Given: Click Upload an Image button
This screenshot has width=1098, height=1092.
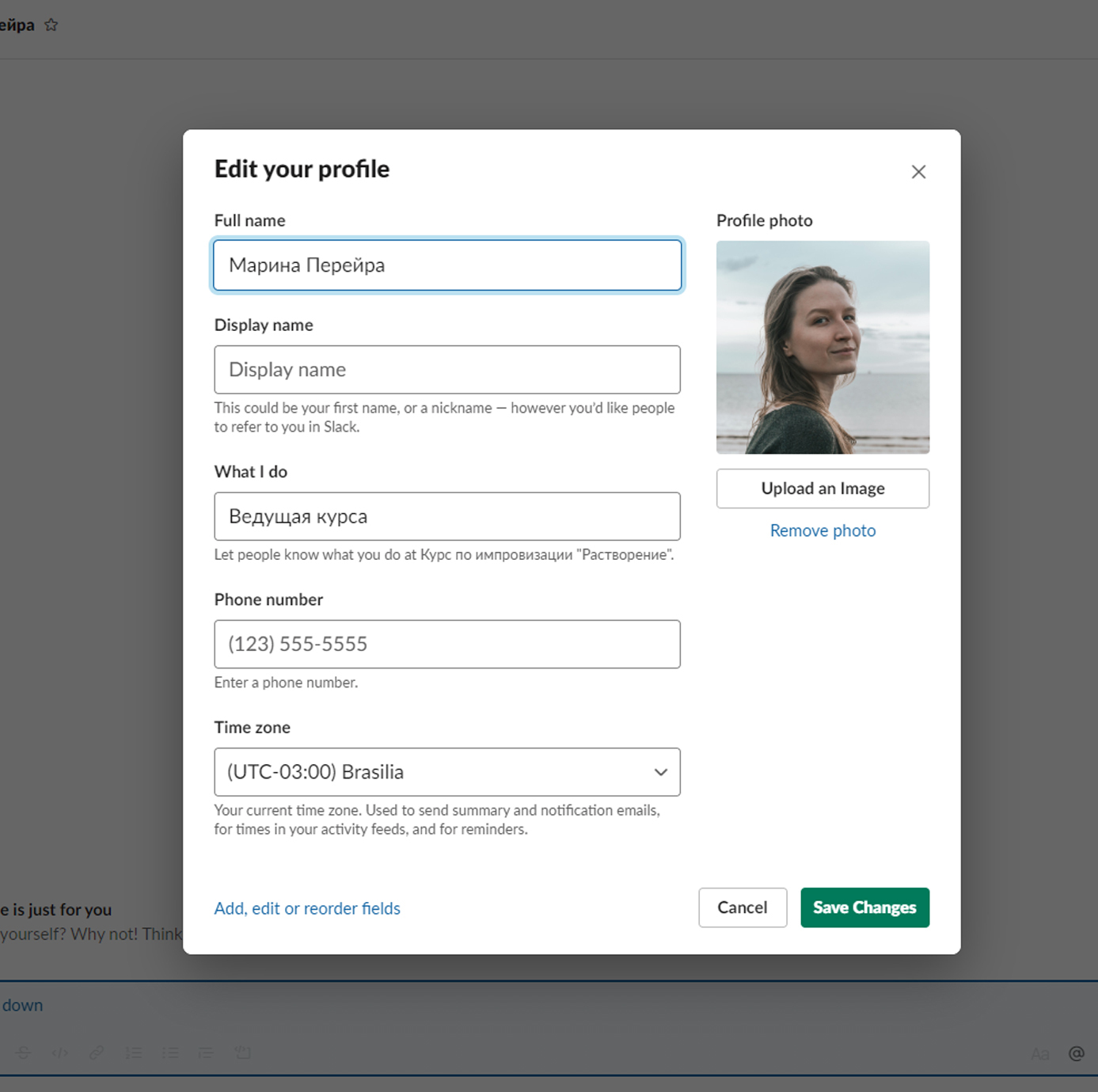Looking at the screenshot, I should 823,489.
